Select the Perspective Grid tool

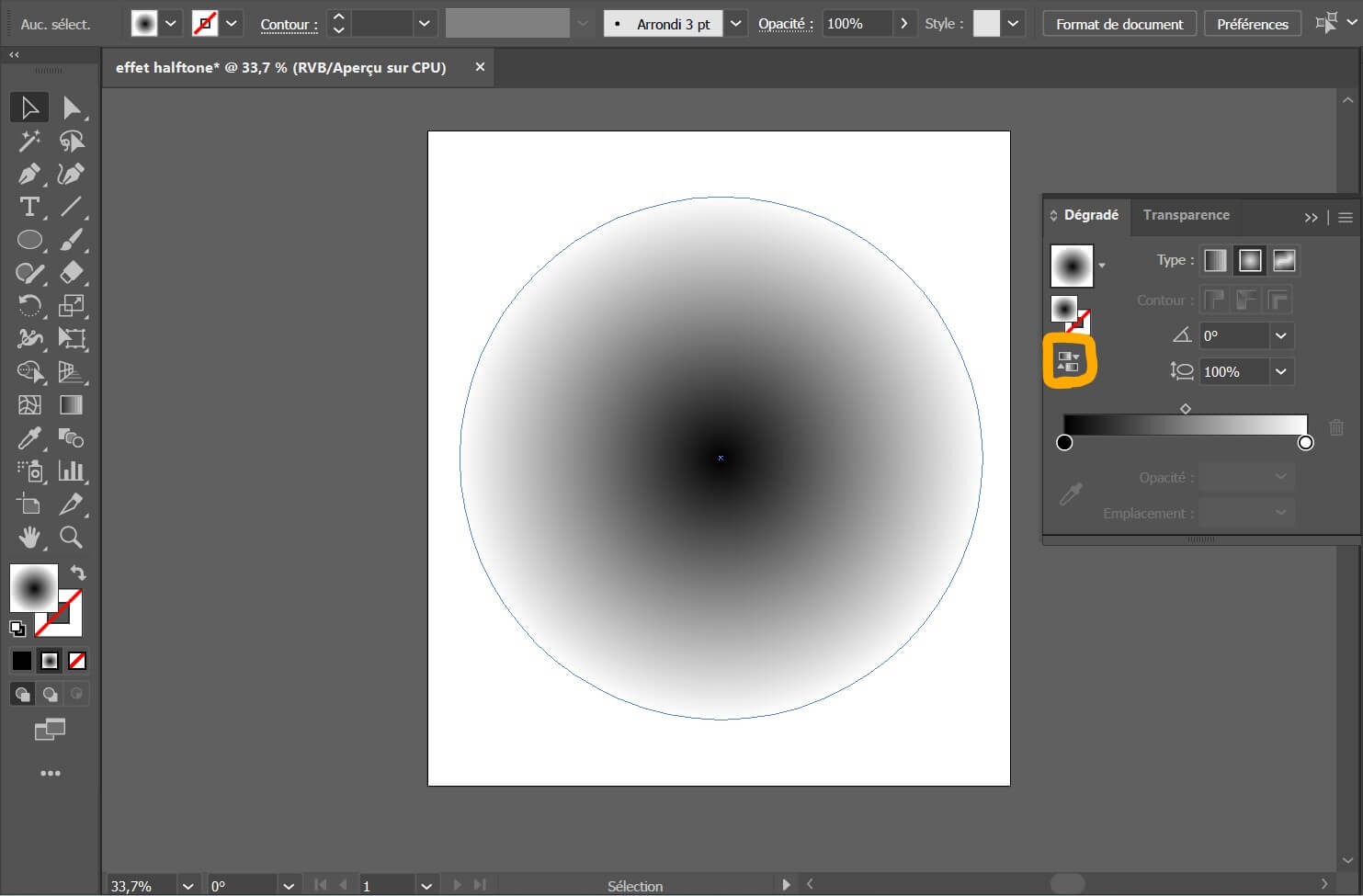tap(72, 372)
